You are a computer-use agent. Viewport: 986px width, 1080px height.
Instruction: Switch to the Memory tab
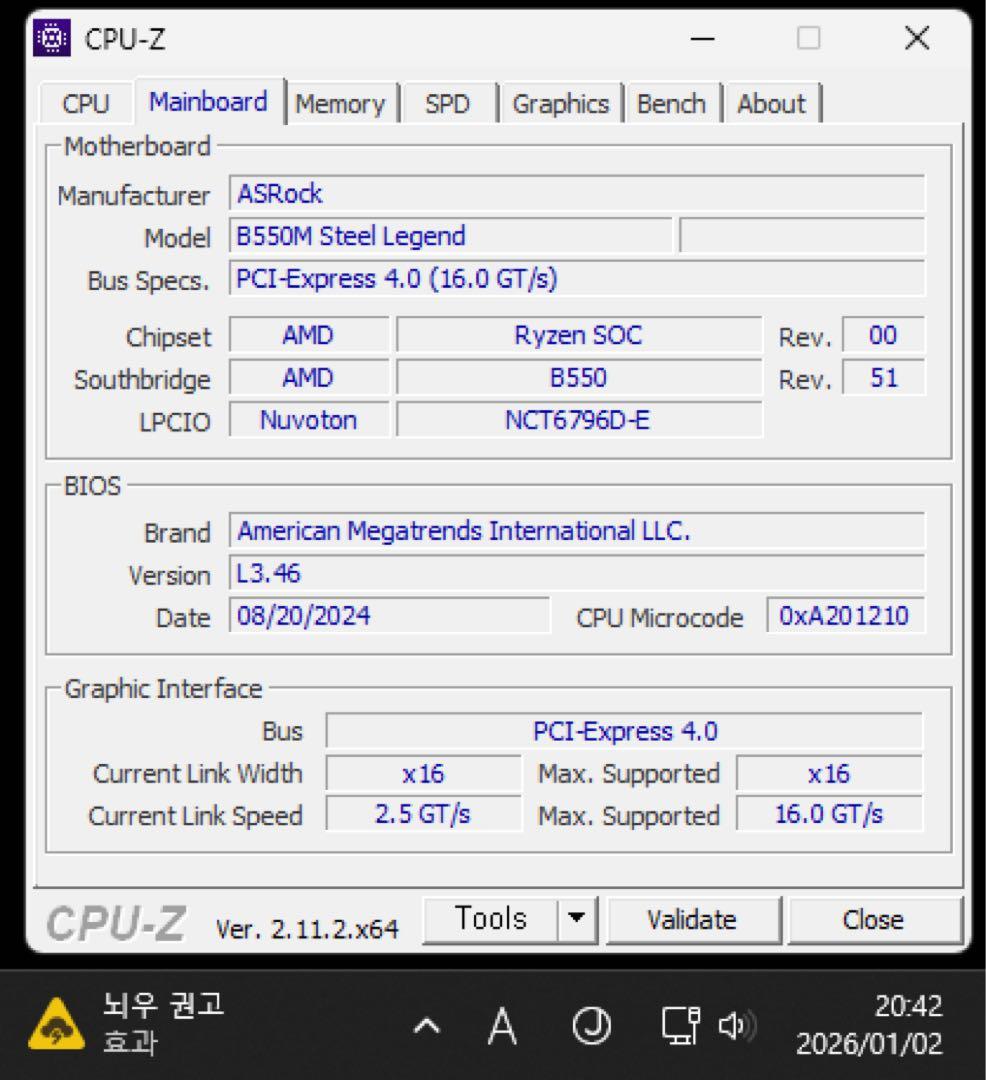point(342,102)
